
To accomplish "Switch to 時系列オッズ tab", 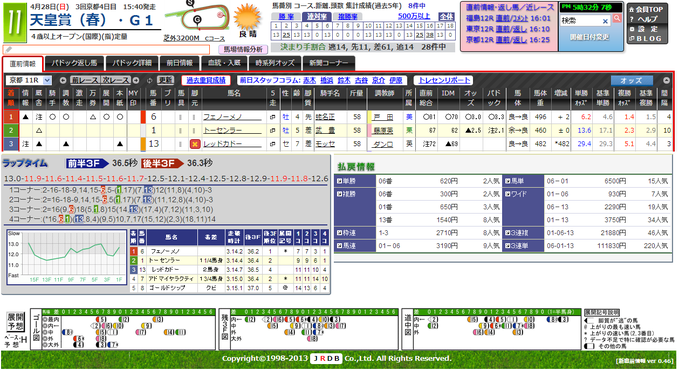I will point(275,63).
